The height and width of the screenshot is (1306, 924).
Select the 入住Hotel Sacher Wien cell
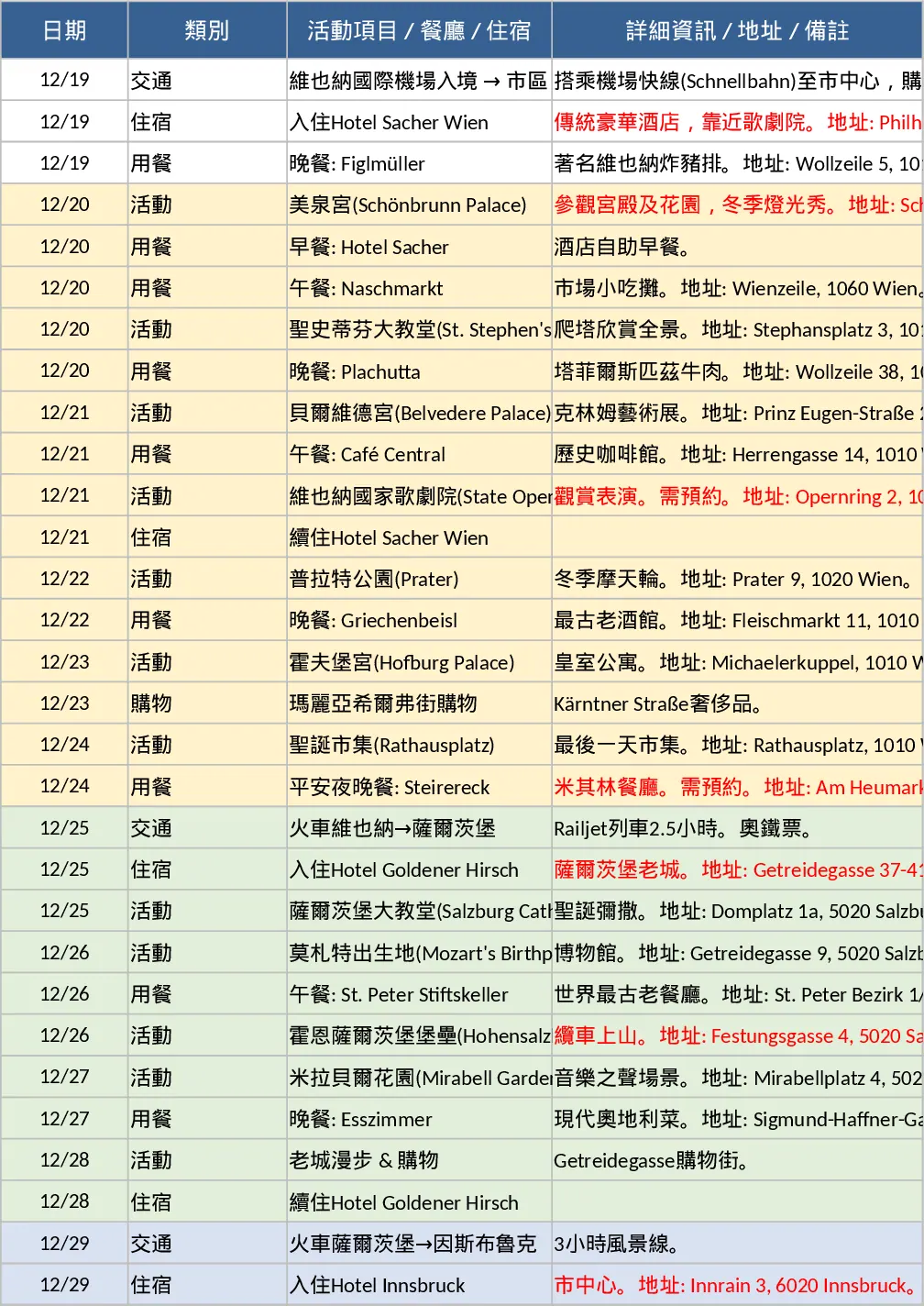click(419, 122)
